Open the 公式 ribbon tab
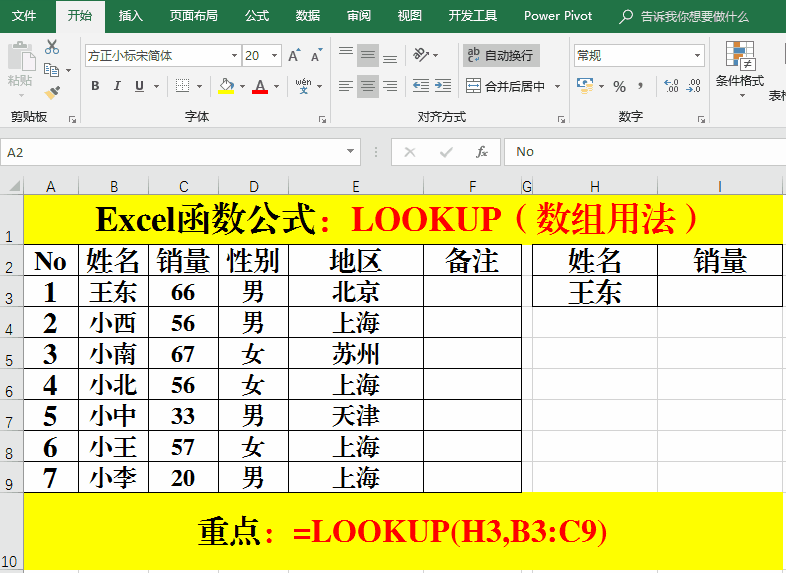Image resolution: width=786 pixels, height=573 pixels. point(257,16)
